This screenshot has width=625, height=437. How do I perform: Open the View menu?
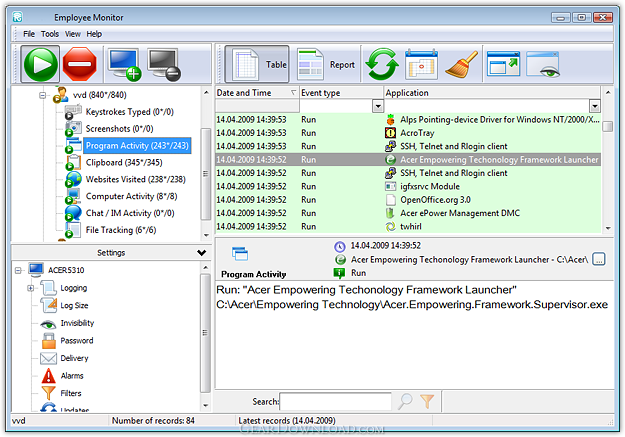[73, 34]
